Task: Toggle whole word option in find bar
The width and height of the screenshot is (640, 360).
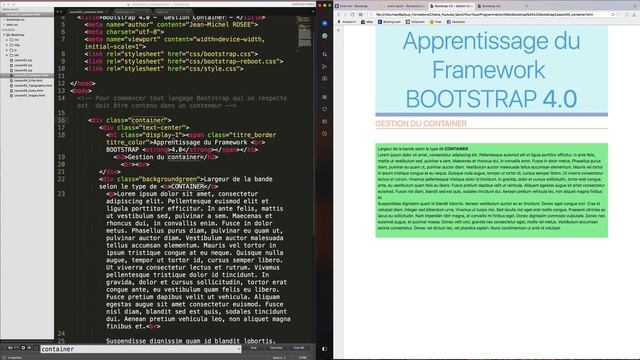Action: tap(16, 348)
